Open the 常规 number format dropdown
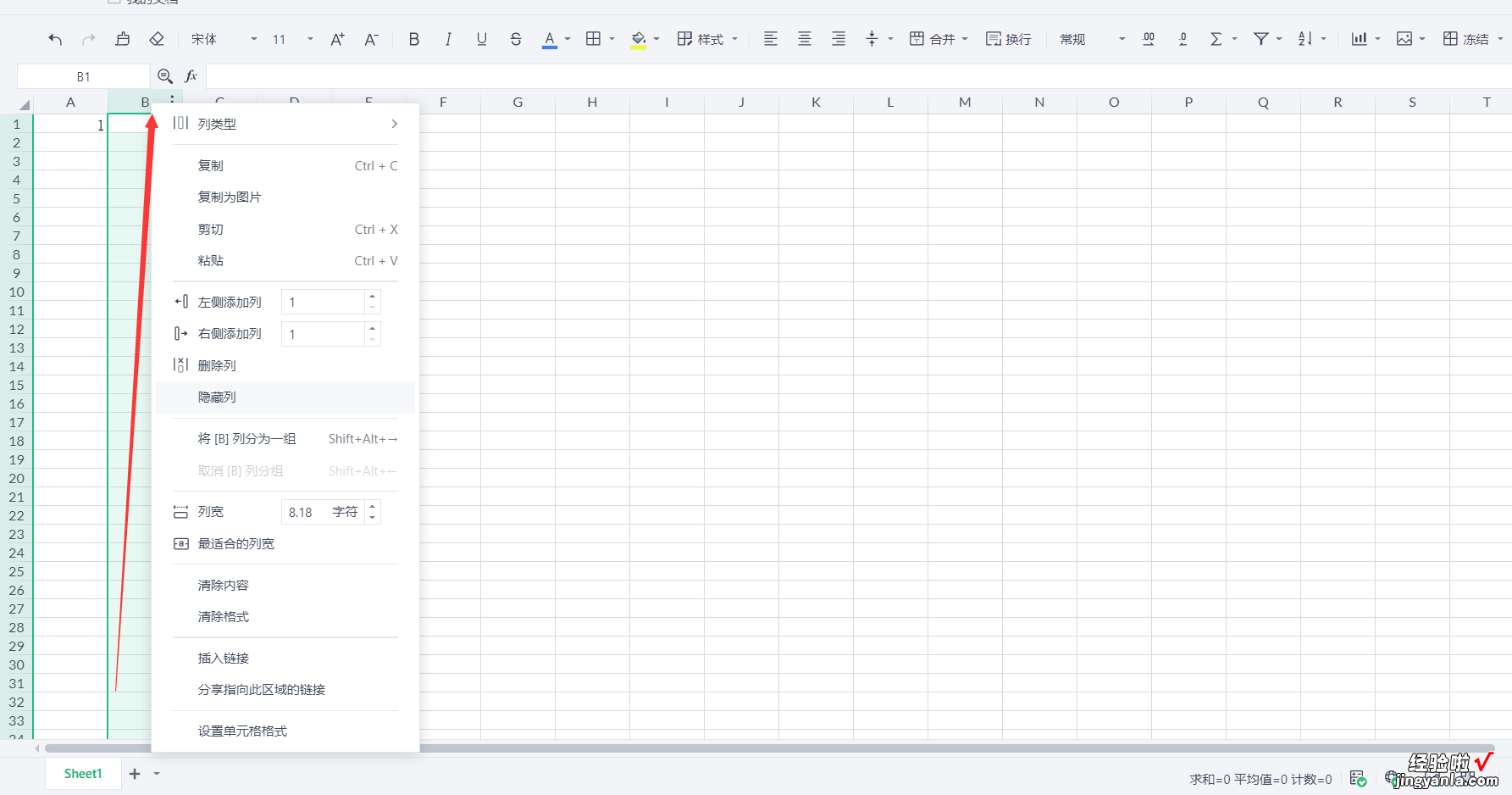The width and height of the screenshot is (1512, 795). coord(1093,39)
